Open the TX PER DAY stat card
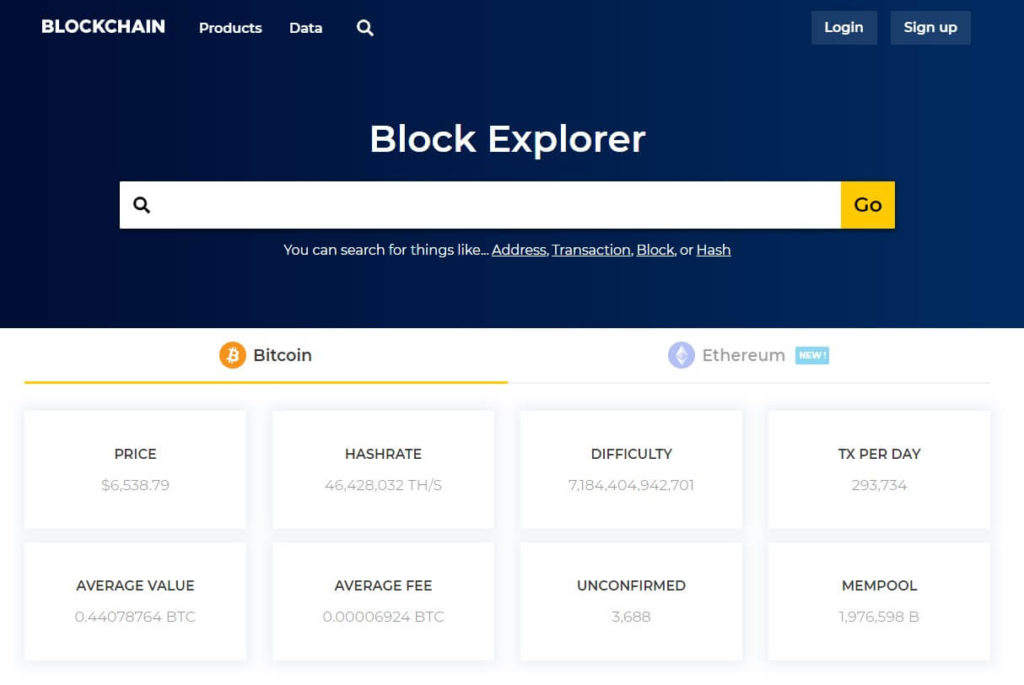 (x=879, y=470)
